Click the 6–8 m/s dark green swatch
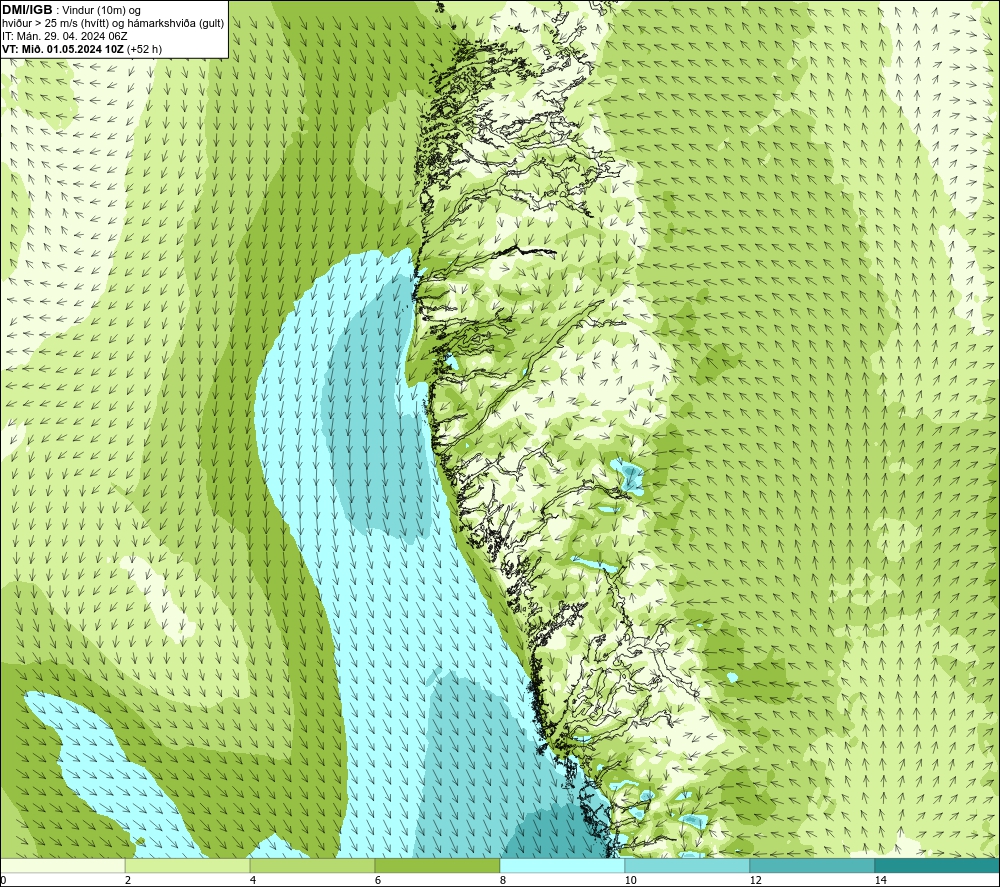Image resolution: width=1000 pixels, height=887 pixels. (x=438, y=865)
